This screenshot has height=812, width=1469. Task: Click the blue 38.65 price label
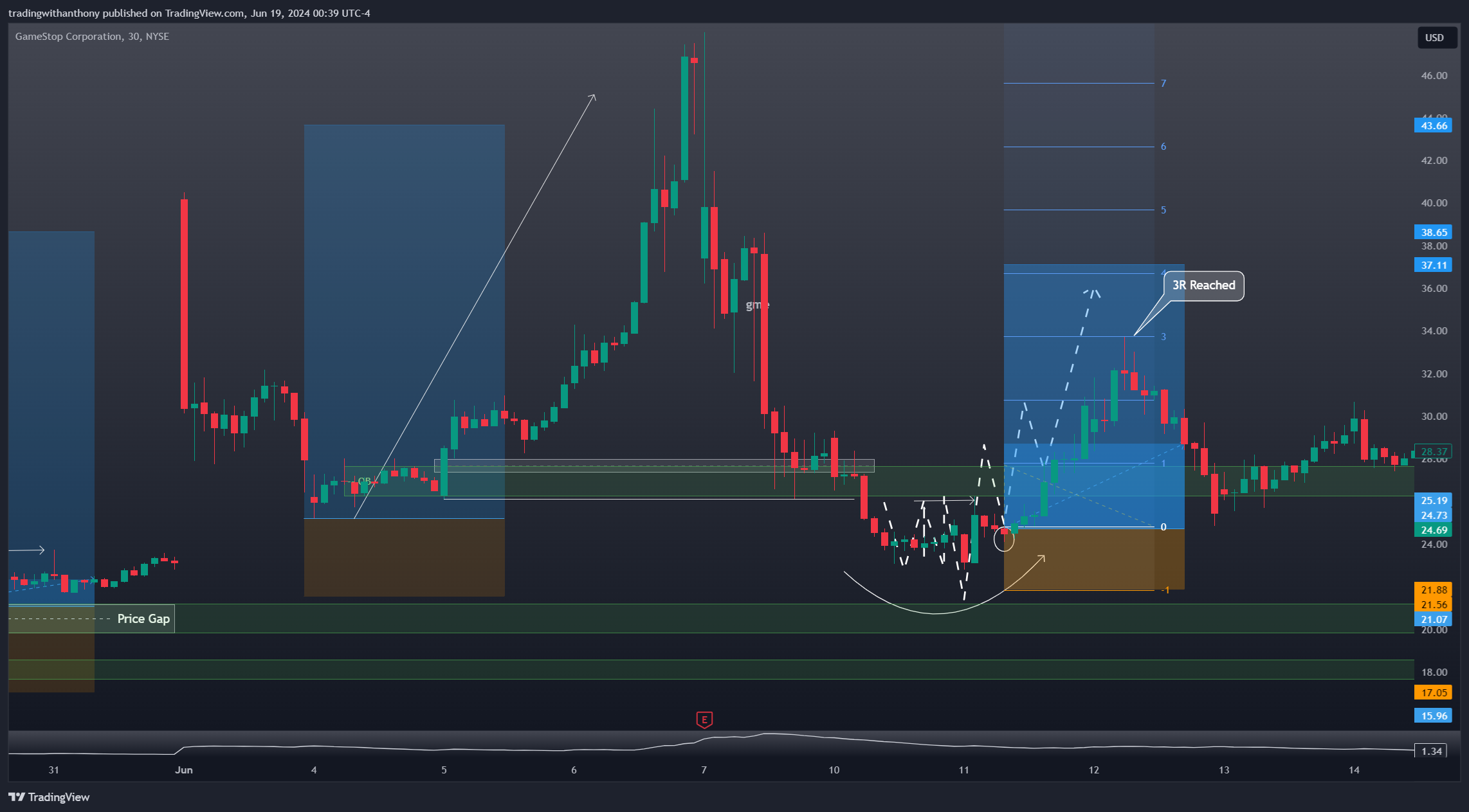pos(1433,232)
